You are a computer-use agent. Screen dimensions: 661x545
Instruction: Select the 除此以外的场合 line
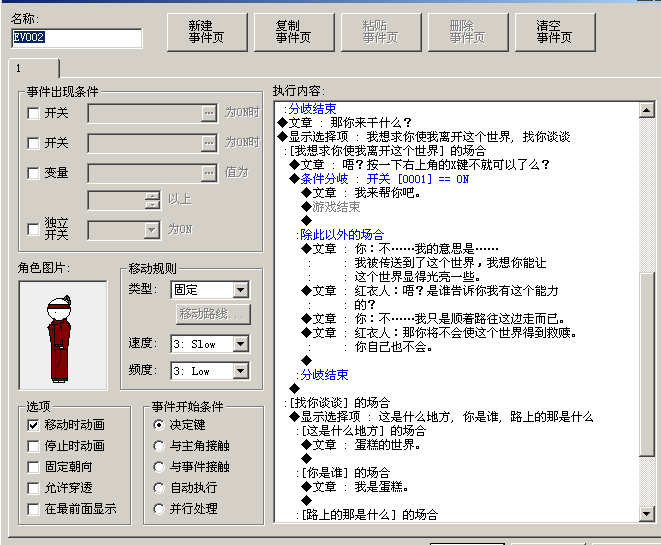click(x=340, y=235)
